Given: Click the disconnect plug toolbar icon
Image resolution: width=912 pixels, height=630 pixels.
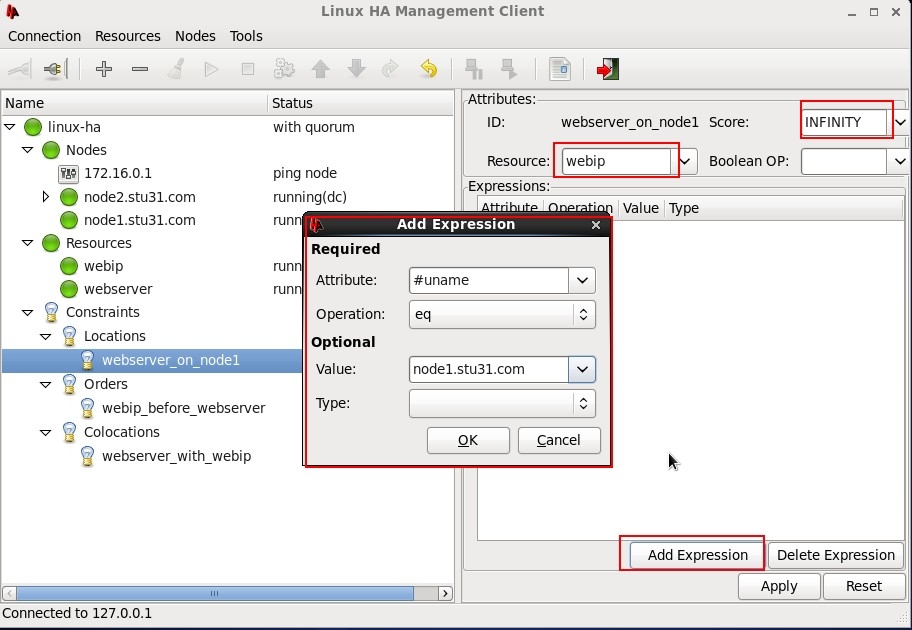Looking at the screenshot, I should (x=55, y=69).
